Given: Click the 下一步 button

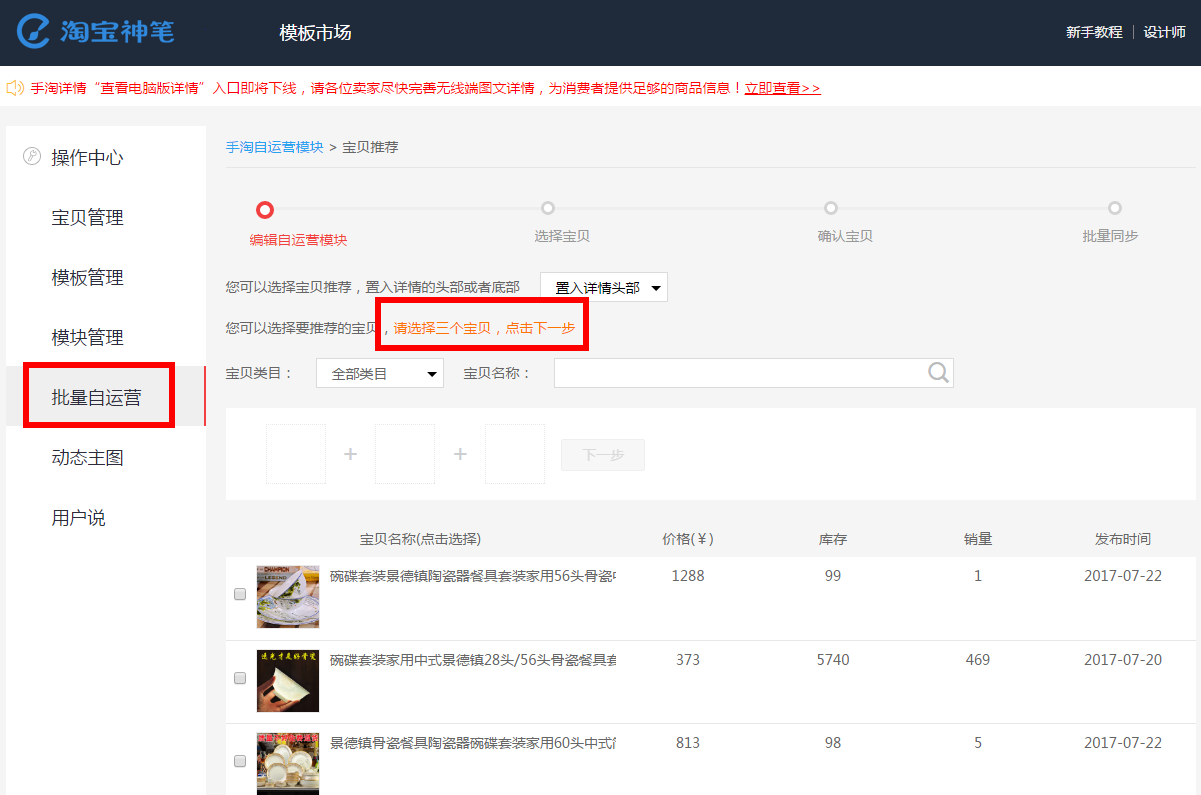Looking at the screenshot, I should [603, 455].
